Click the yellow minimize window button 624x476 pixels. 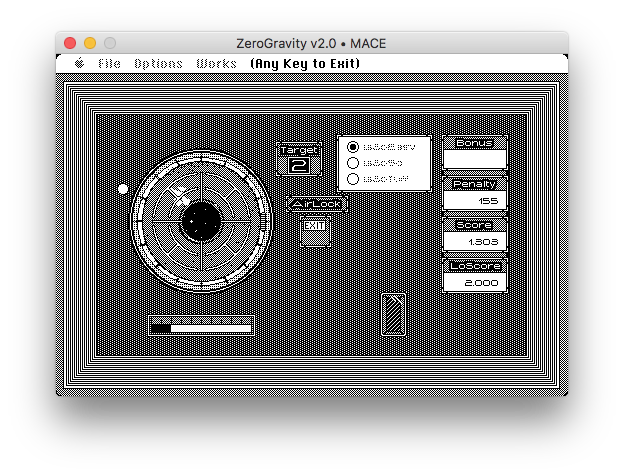tap(90, 43)
